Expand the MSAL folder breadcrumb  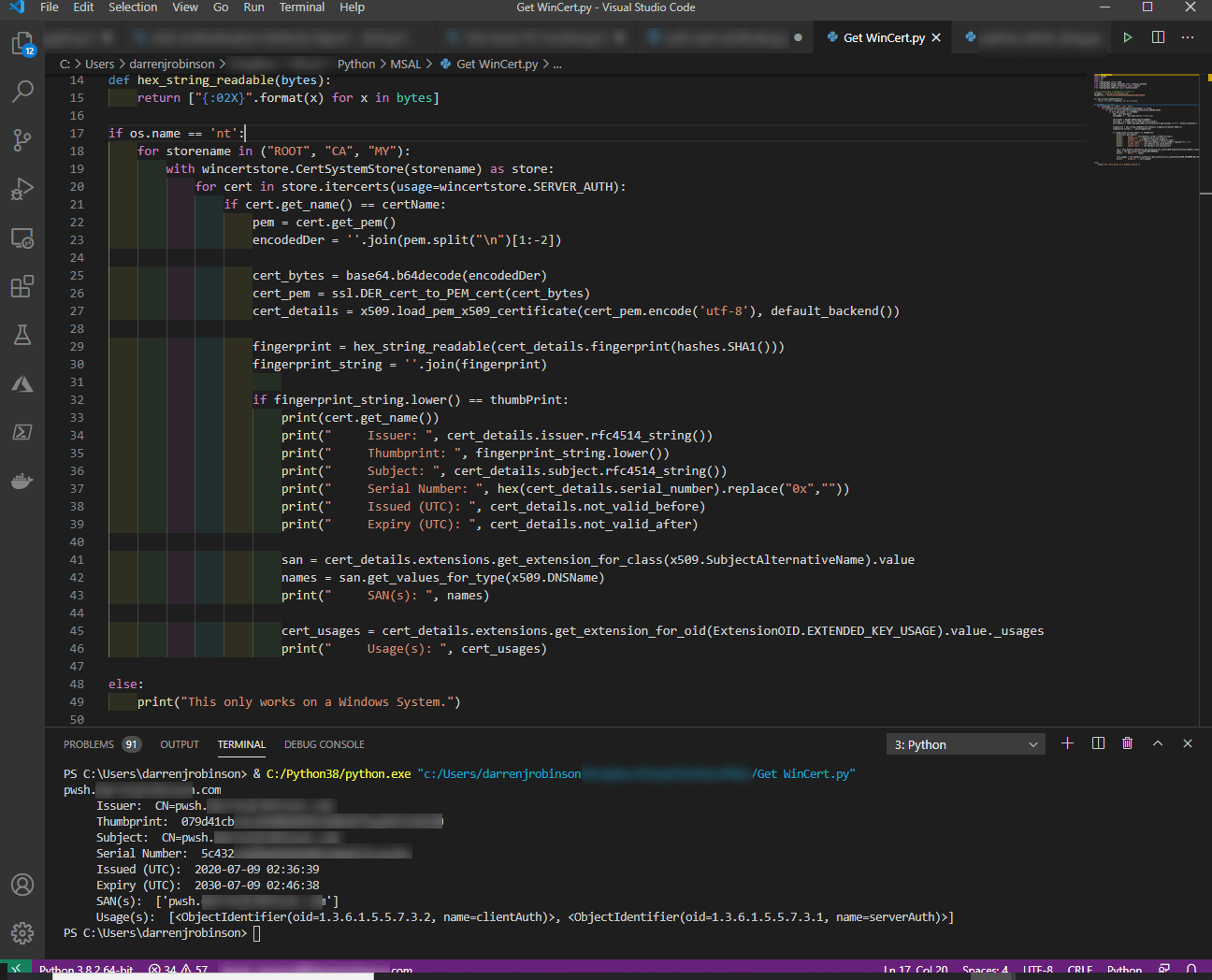405,65
